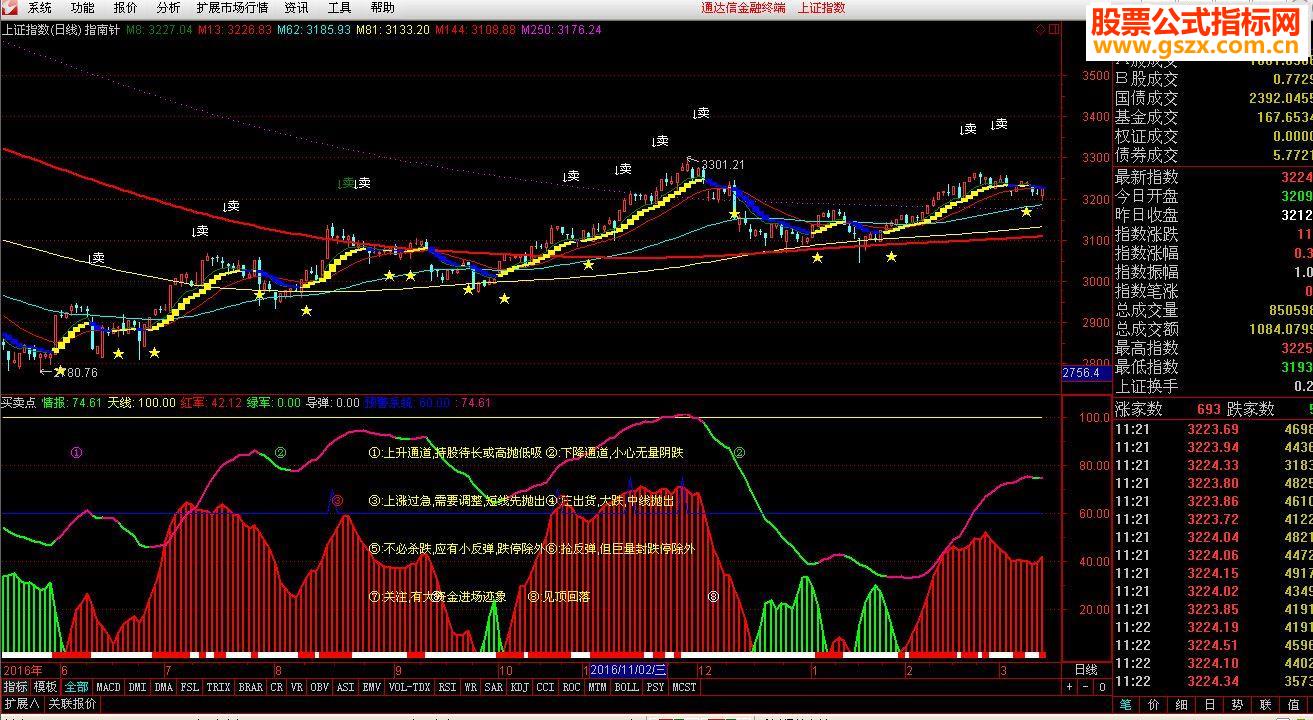Apply the OBV indicator
Image resolution: width=1313 pixels, height=720 pixels.
(x=320, y=688)
